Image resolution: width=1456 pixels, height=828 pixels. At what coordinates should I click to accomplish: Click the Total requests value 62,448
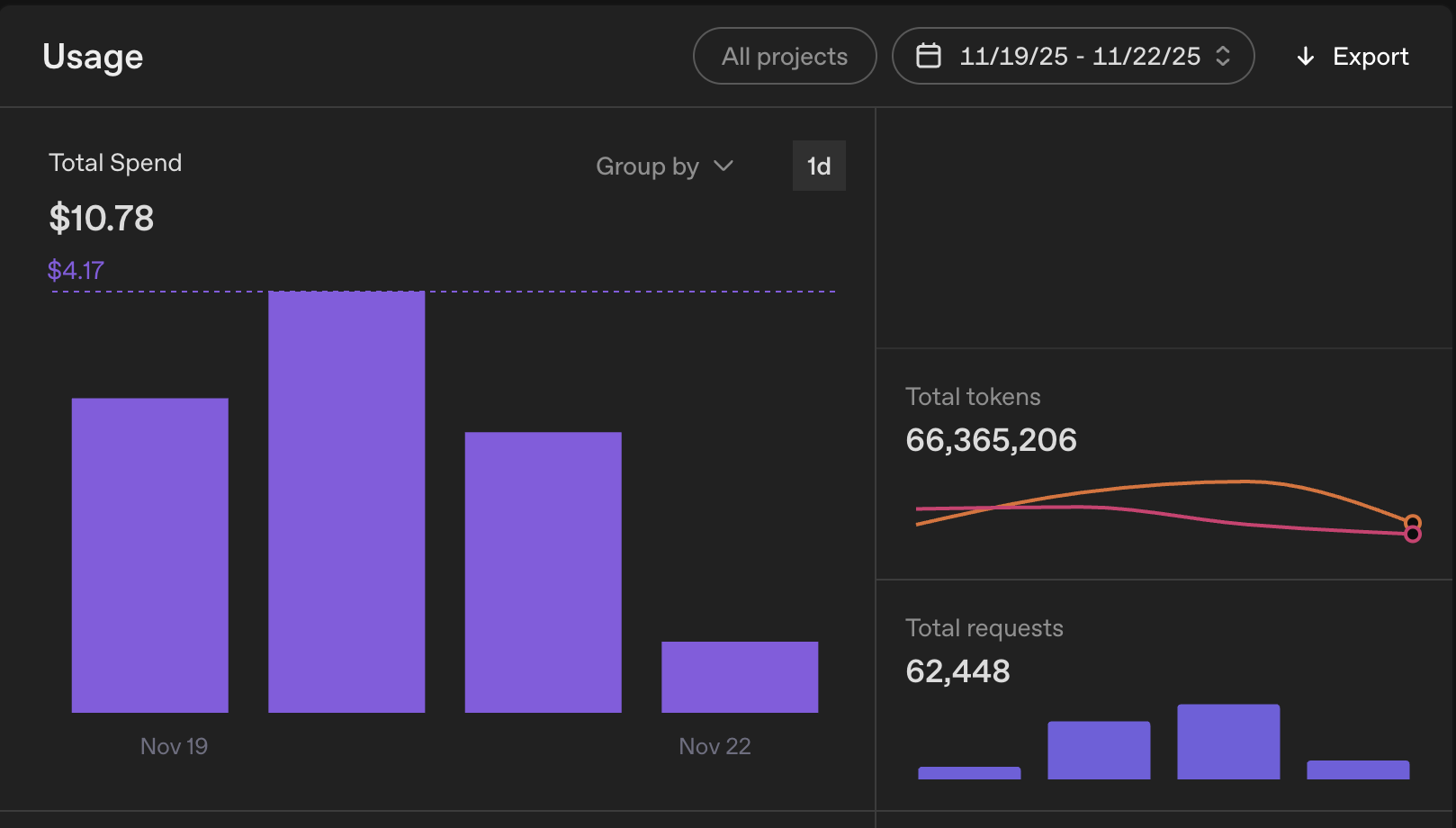pyautogui.click(x=957, y=670)
